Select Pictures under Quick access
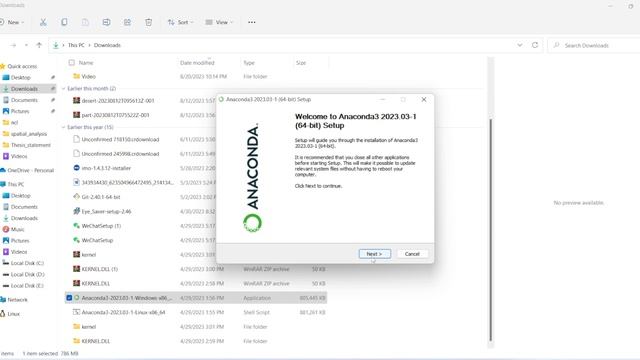The image size is (640, 360). coord(20,111)
